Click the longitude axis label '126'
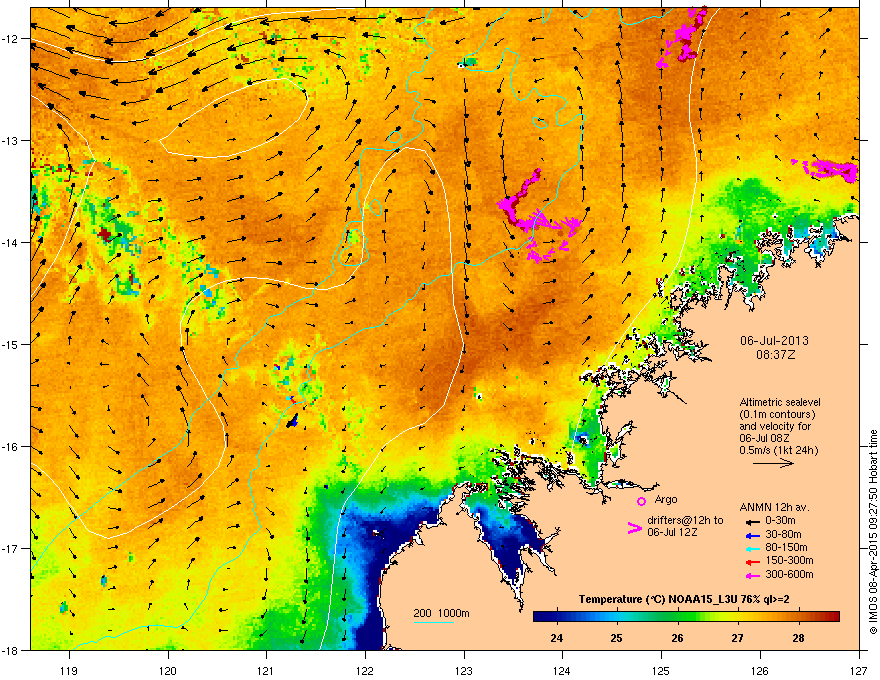The image size is (880, 680). click(x=760, y=670)
